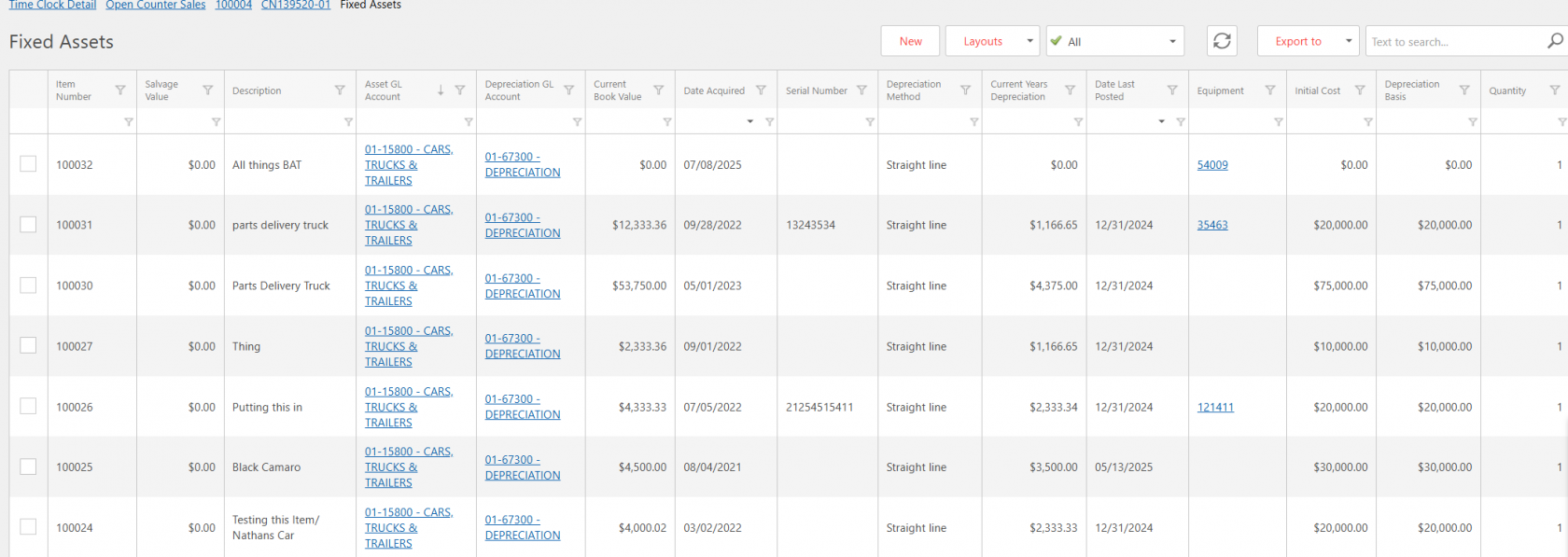Open filter icon for Asset GL Account header

pyautogui.click(x=460, y=91)
